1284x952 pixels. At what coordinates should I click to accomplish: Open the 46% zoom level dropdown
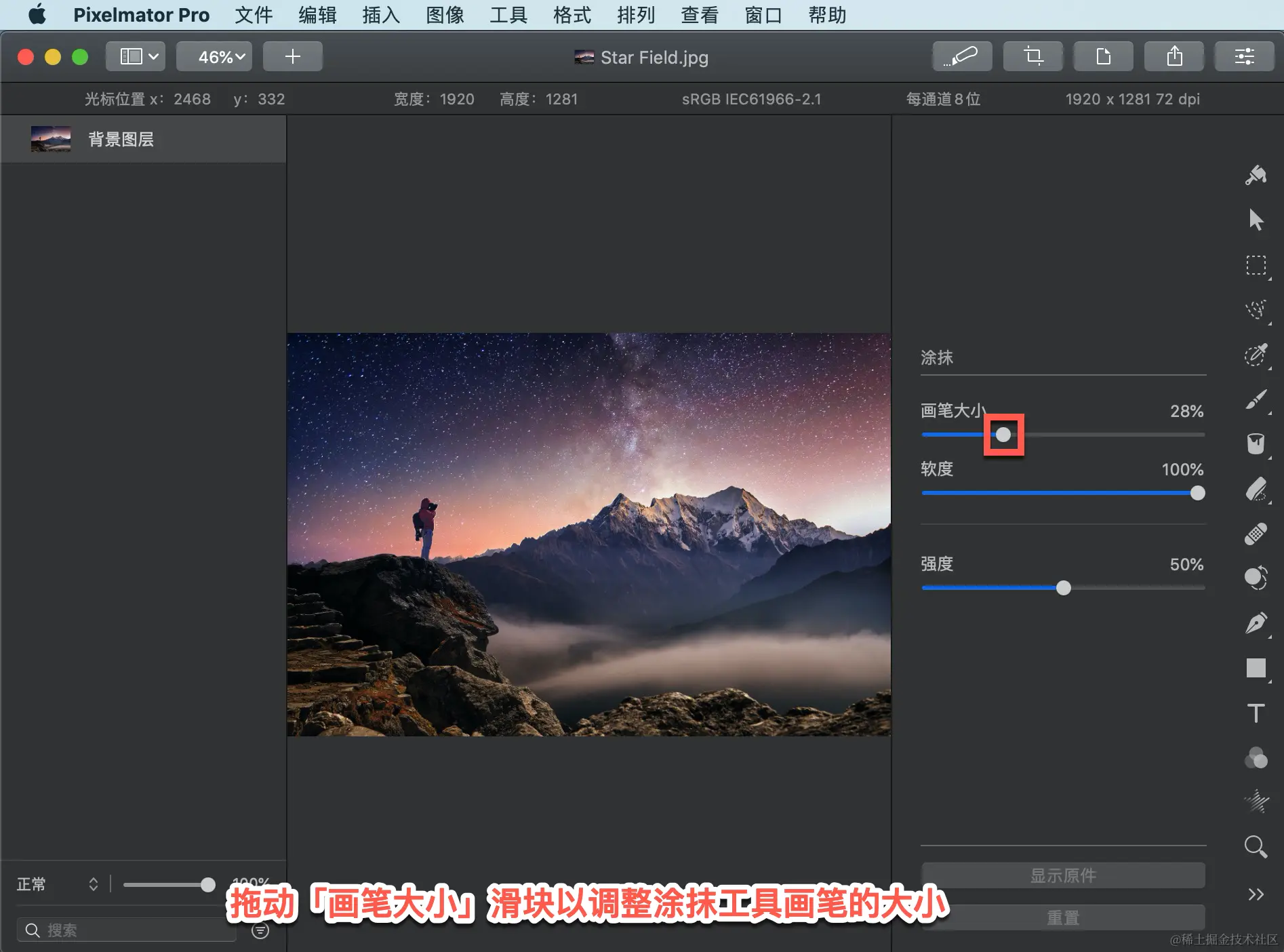pyautogui.click(x=214, y=56)
